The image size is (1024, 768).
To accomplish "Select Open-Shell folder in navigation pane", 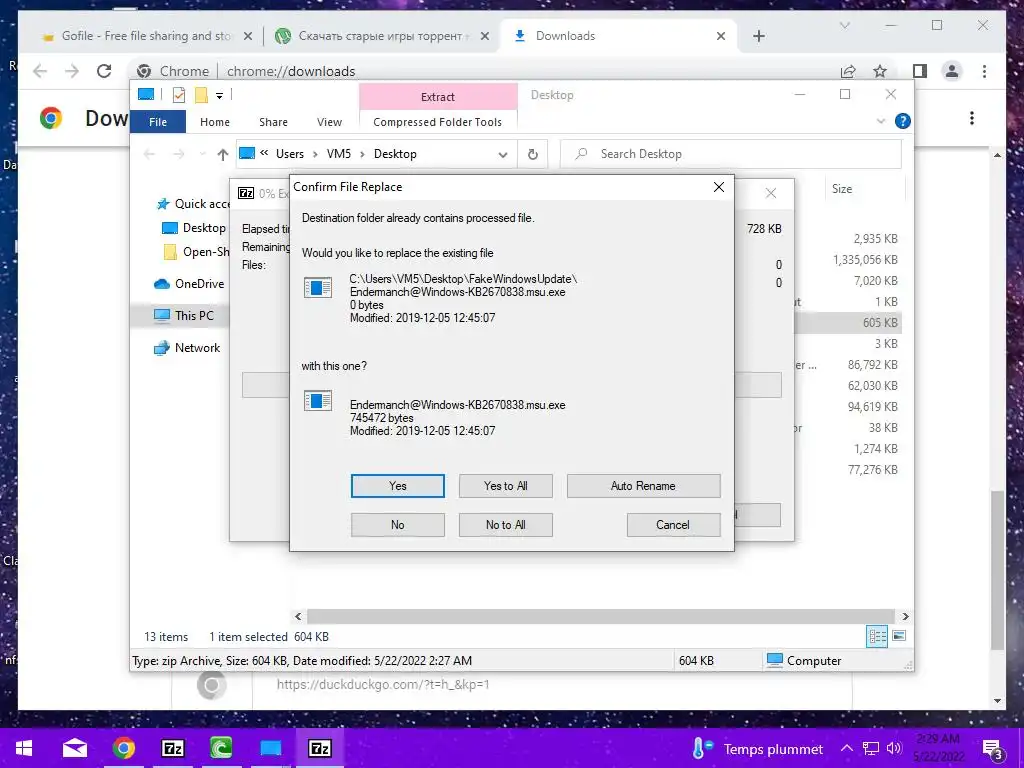I will pyautogui.click(x=197, y=252).
